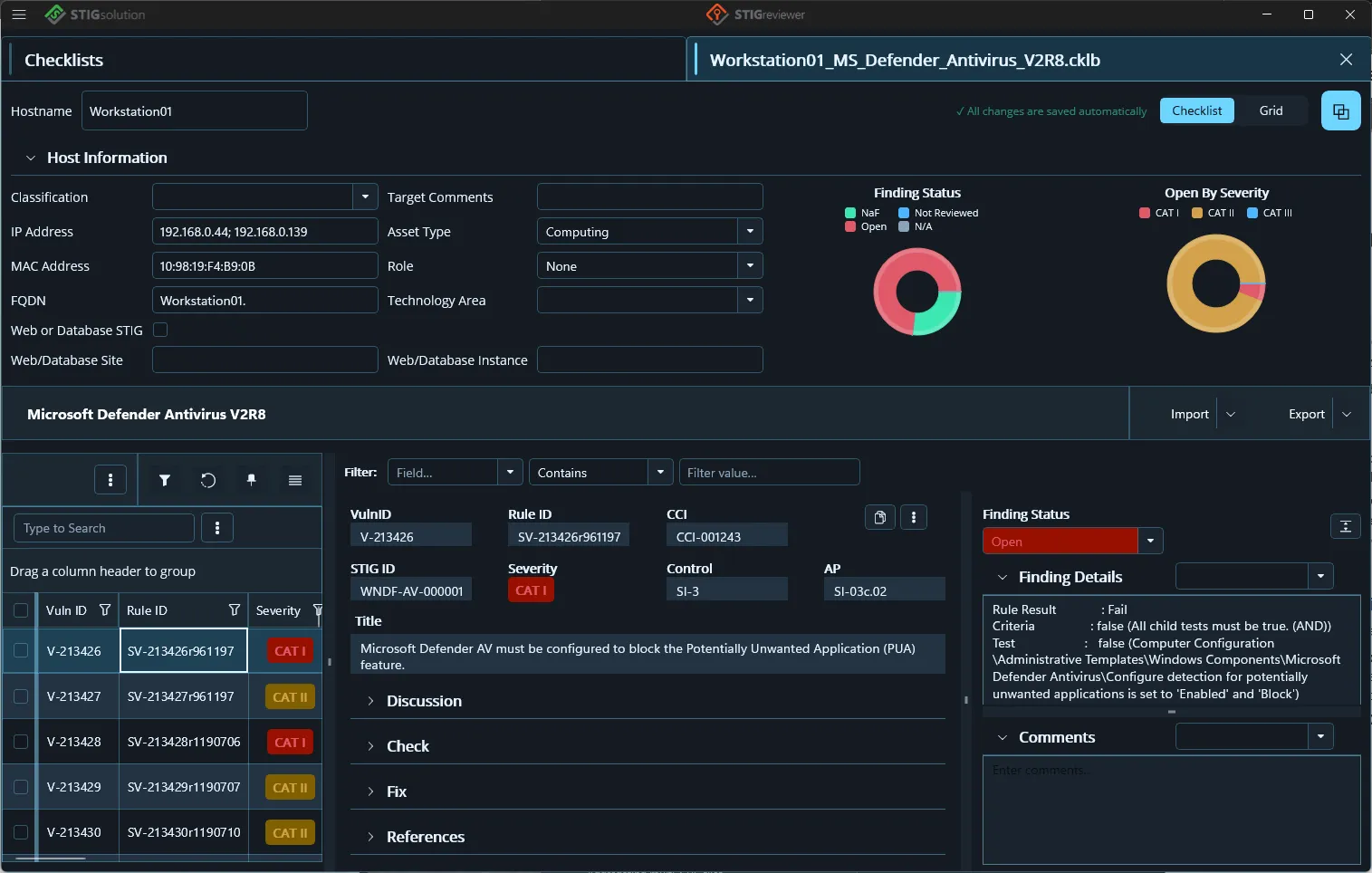Switch to the Checklist view tab

coord(1197,110)
